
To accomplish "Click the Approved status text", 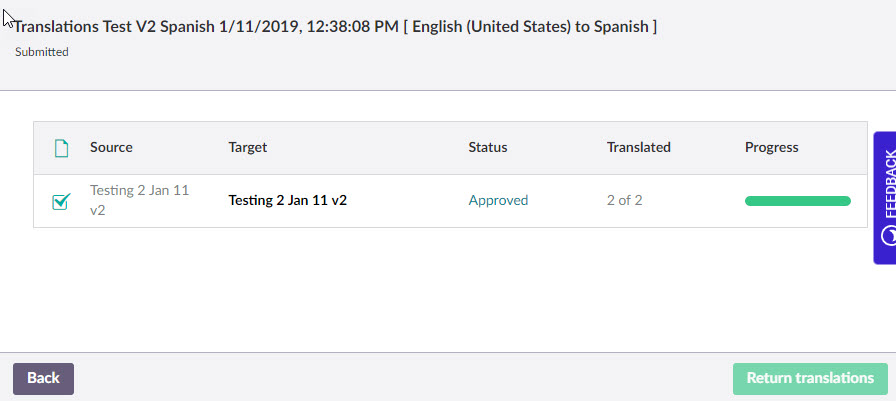I will (498, 200).
